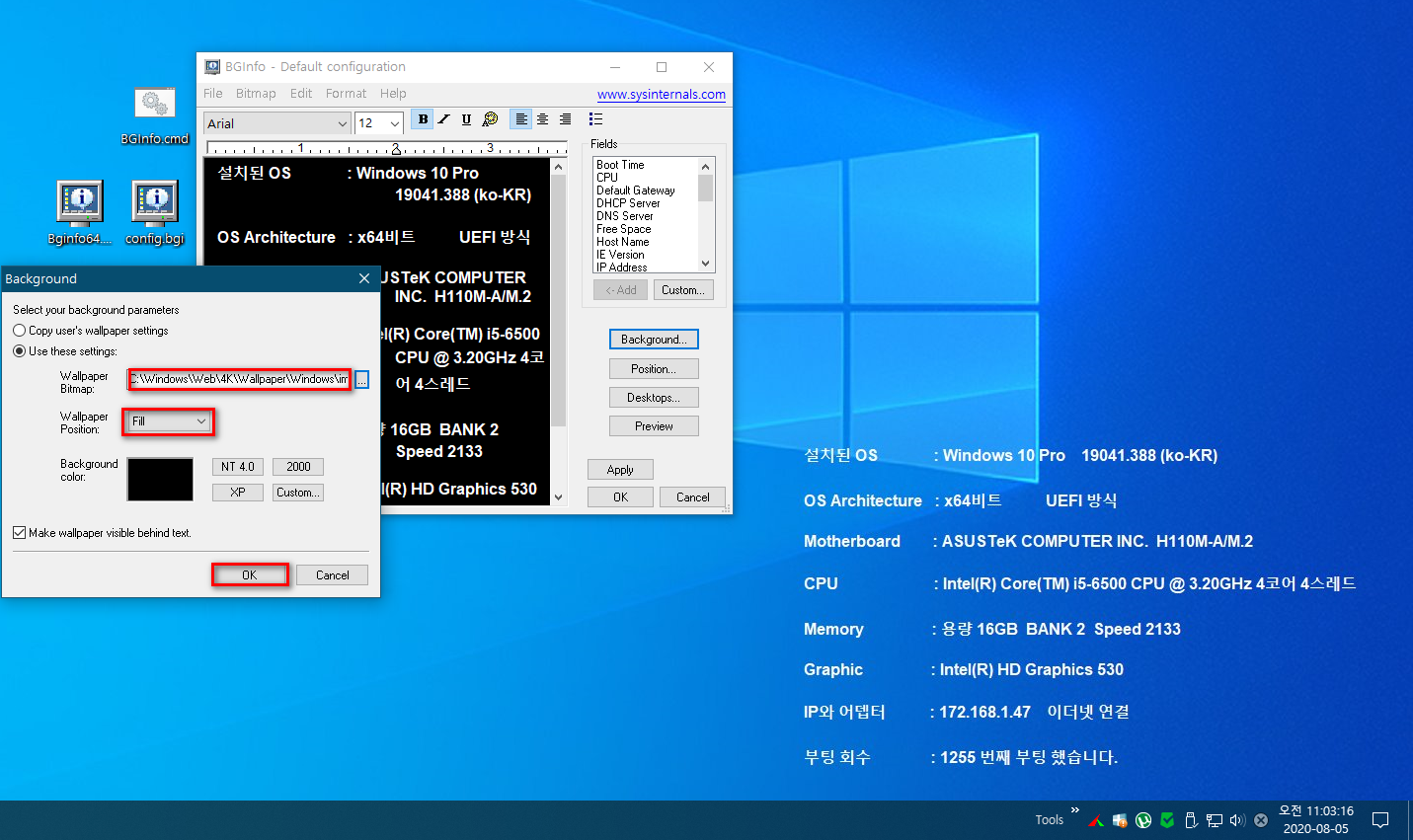The height and width of the screenshot is (840, 1413).
Task: Click the uTorrent tray icon
Action: pyautogui.click(x=1143, y=820)
